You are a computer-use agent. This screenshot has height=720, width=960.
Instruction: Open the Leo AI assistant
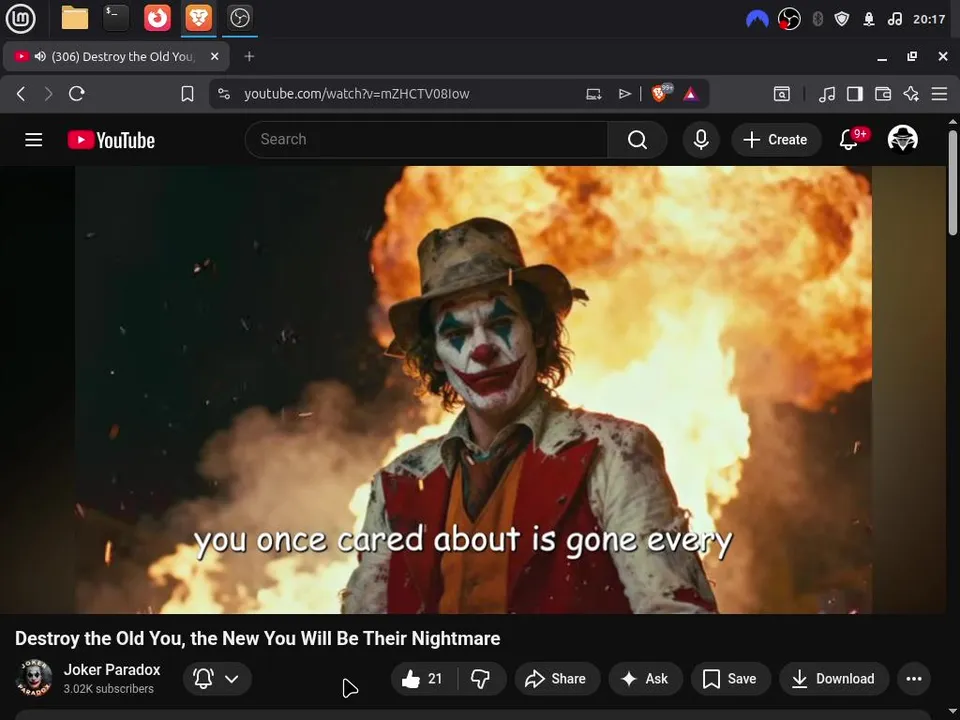coord(911,94)
